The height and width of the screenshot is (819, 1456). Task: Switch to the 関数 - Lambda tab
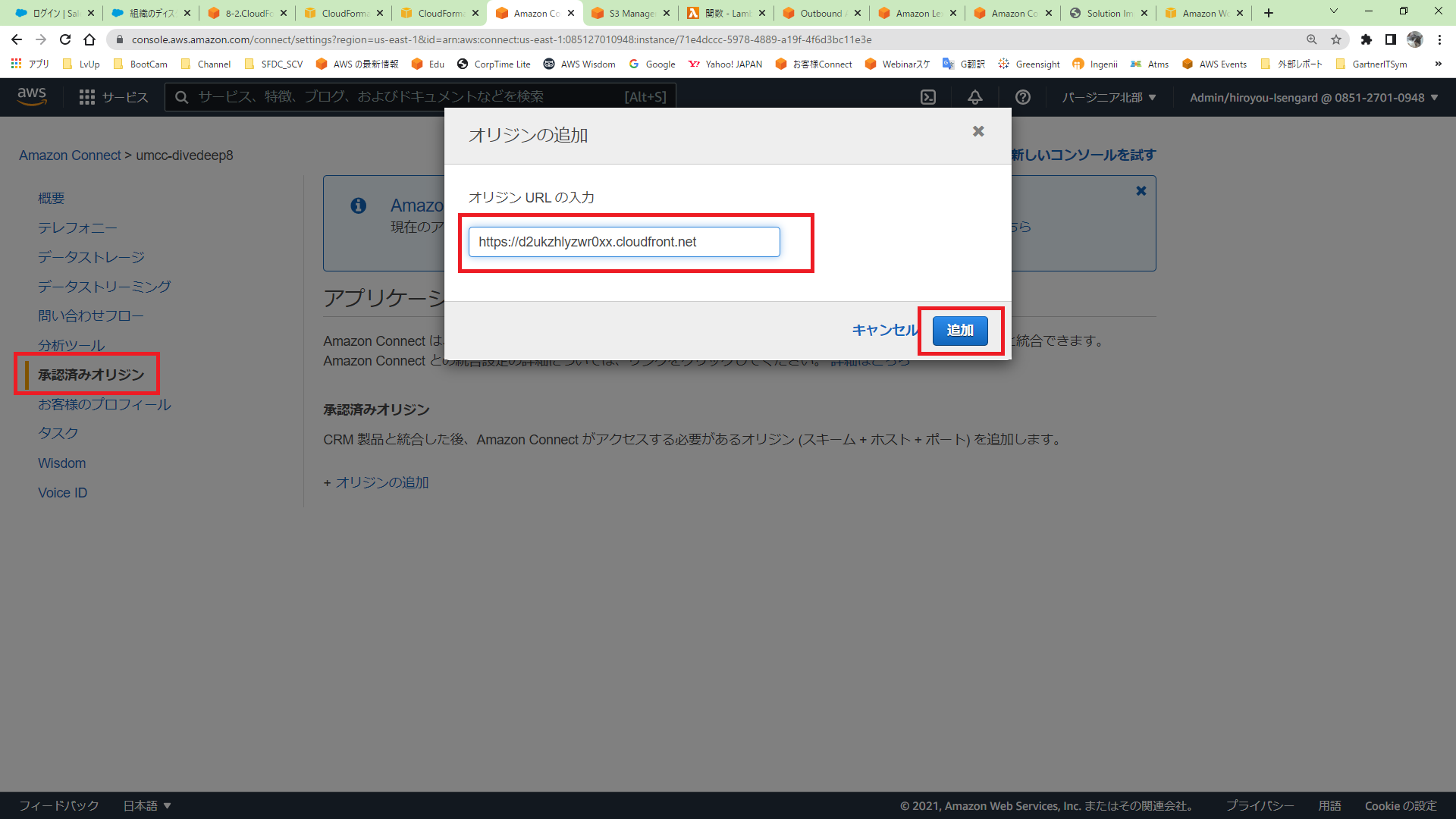point(726,13)
